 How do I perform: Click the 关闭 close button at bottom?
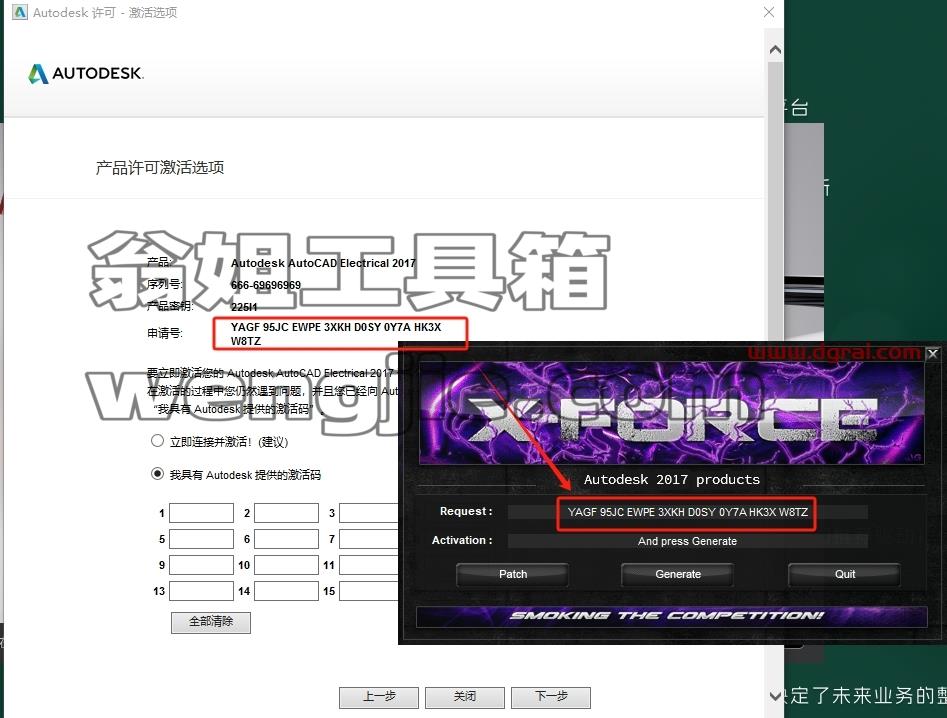click(464, 697)
